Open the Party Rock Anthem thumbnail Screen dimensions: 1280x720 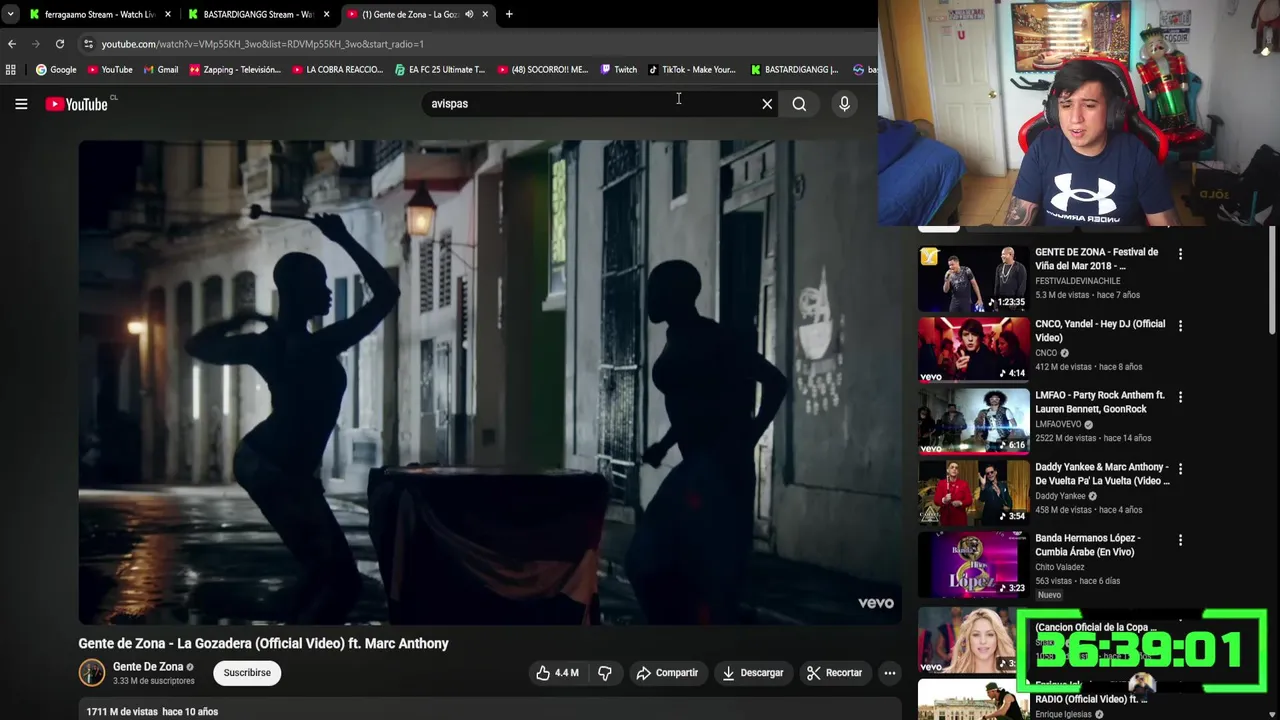[x=973, y=421]
